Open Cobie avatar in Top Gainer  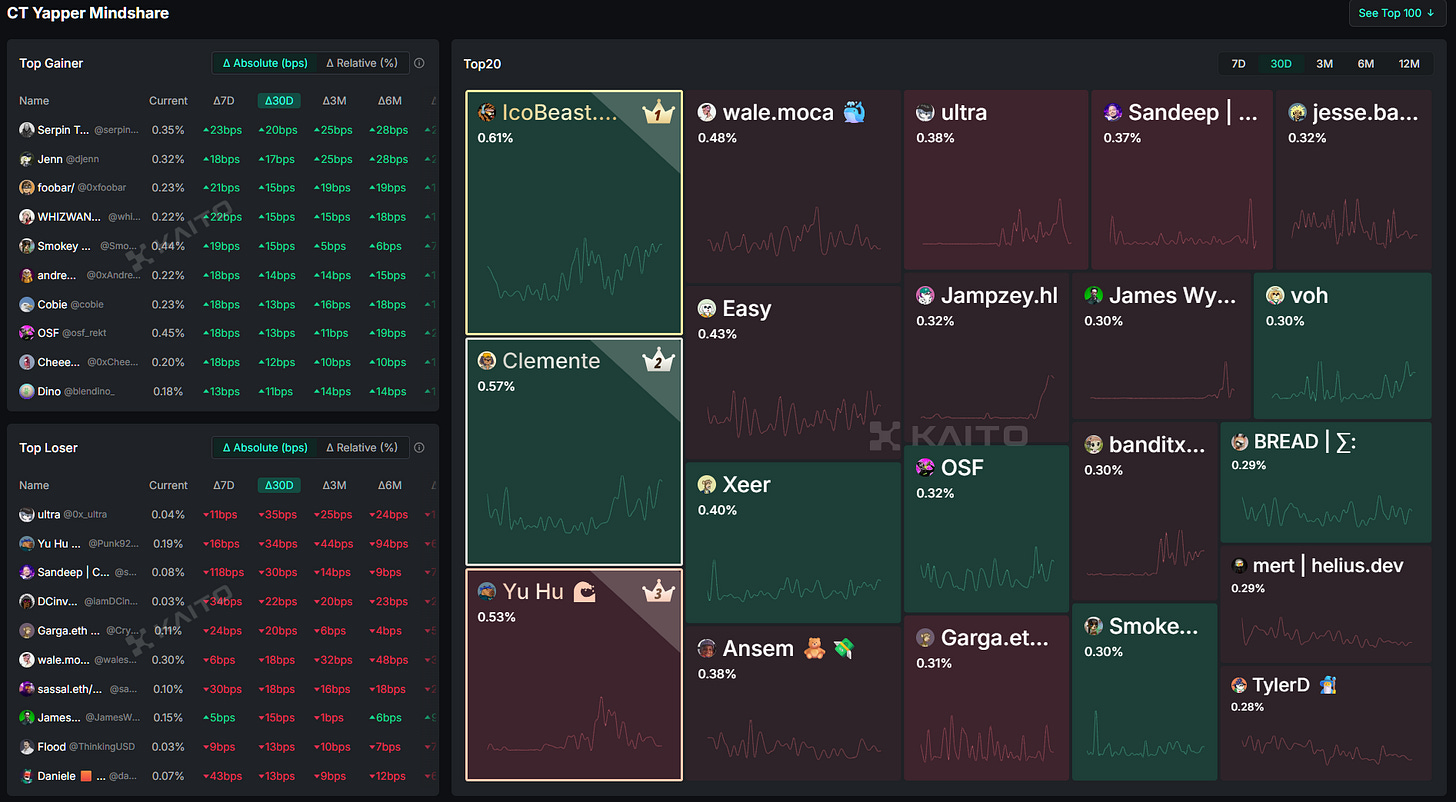pyautogui.click(x=27, y=304)
